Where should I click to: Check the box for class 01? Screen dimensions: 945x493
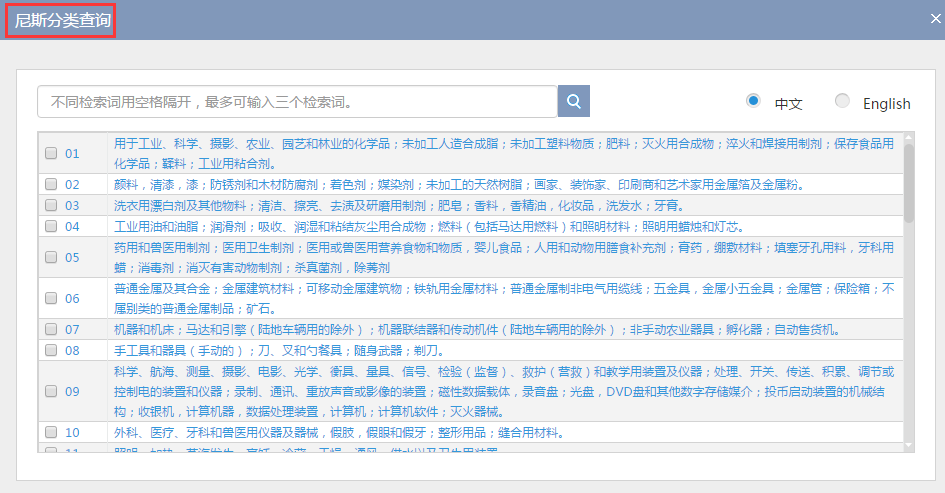tap(51, 154)
